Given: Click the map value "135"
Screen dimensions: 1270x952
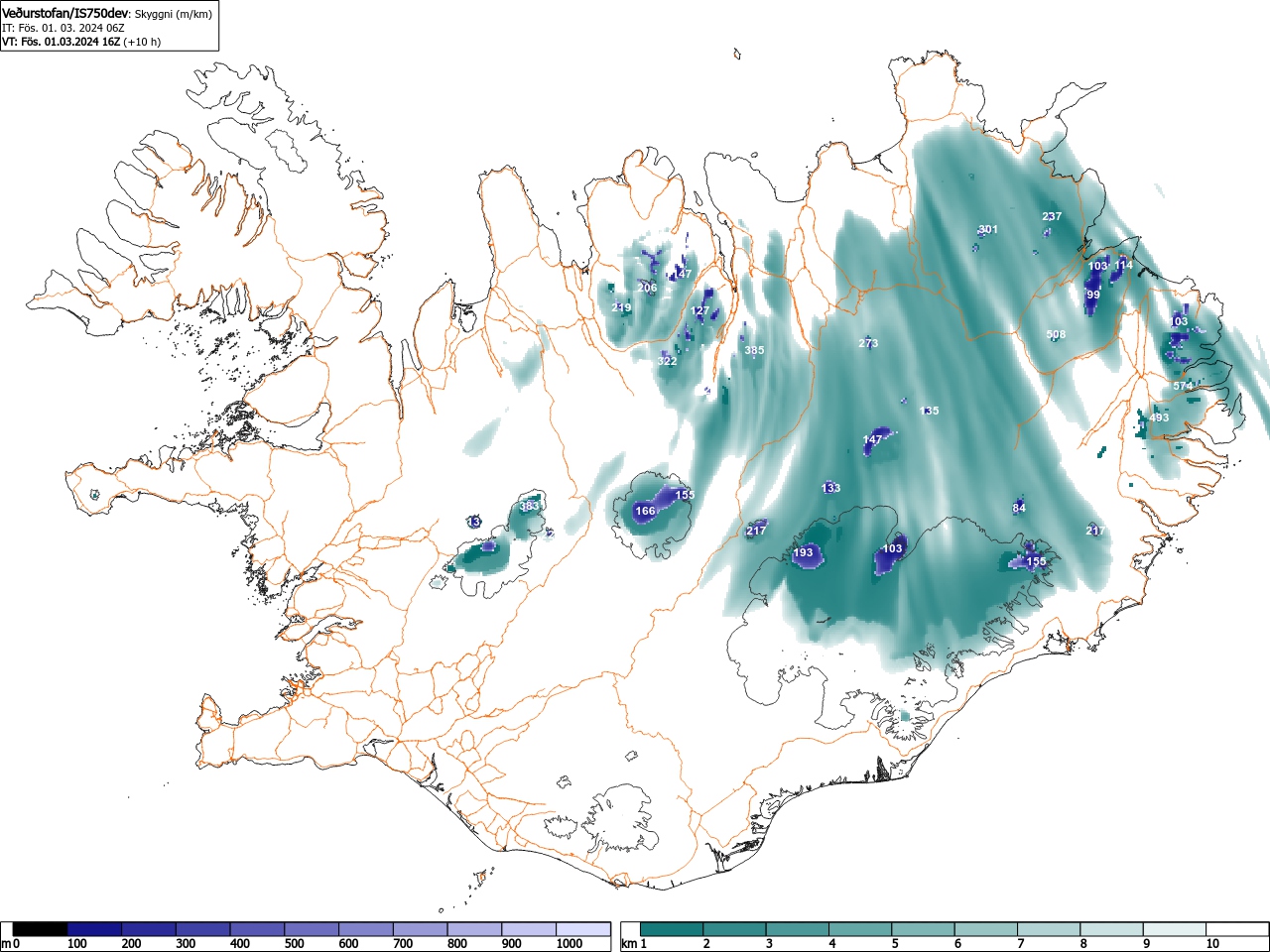Looking at the screenshot, I should point(929,411).
